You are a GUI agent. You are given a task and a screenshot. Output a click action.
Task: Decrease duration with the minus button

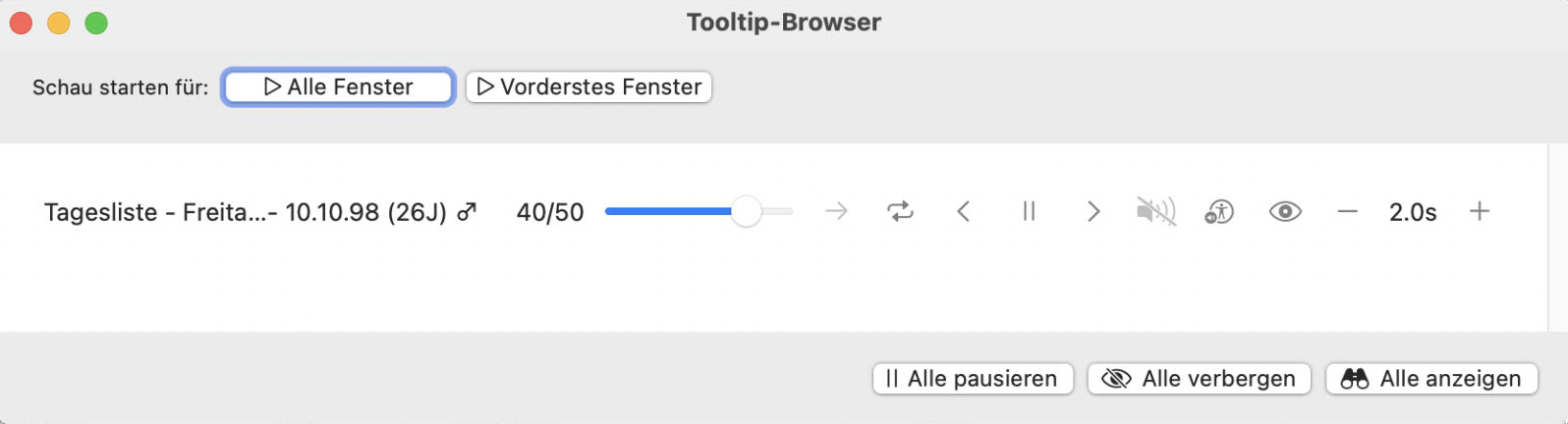point(1347,211)
